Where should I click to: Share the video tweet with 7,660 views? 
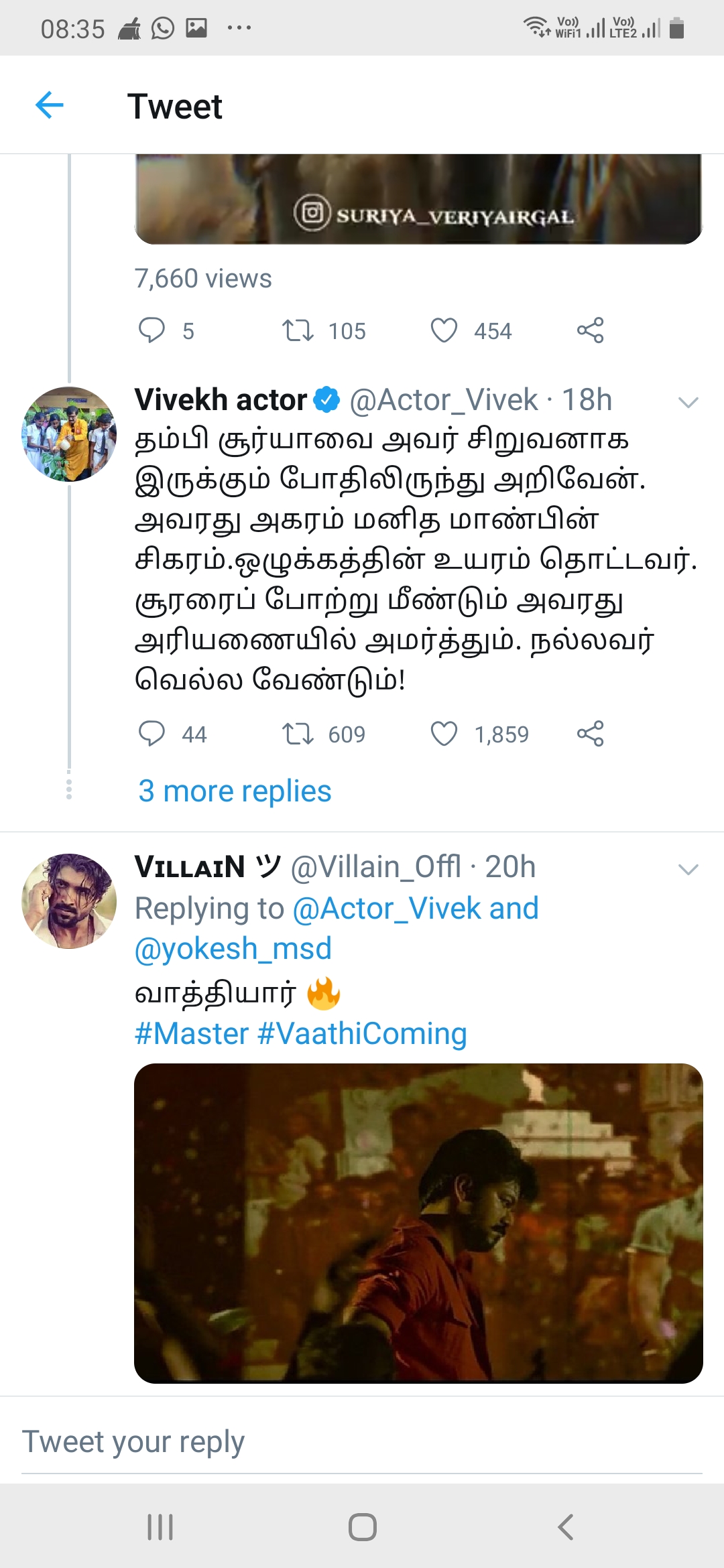click(x=590, y=330)
